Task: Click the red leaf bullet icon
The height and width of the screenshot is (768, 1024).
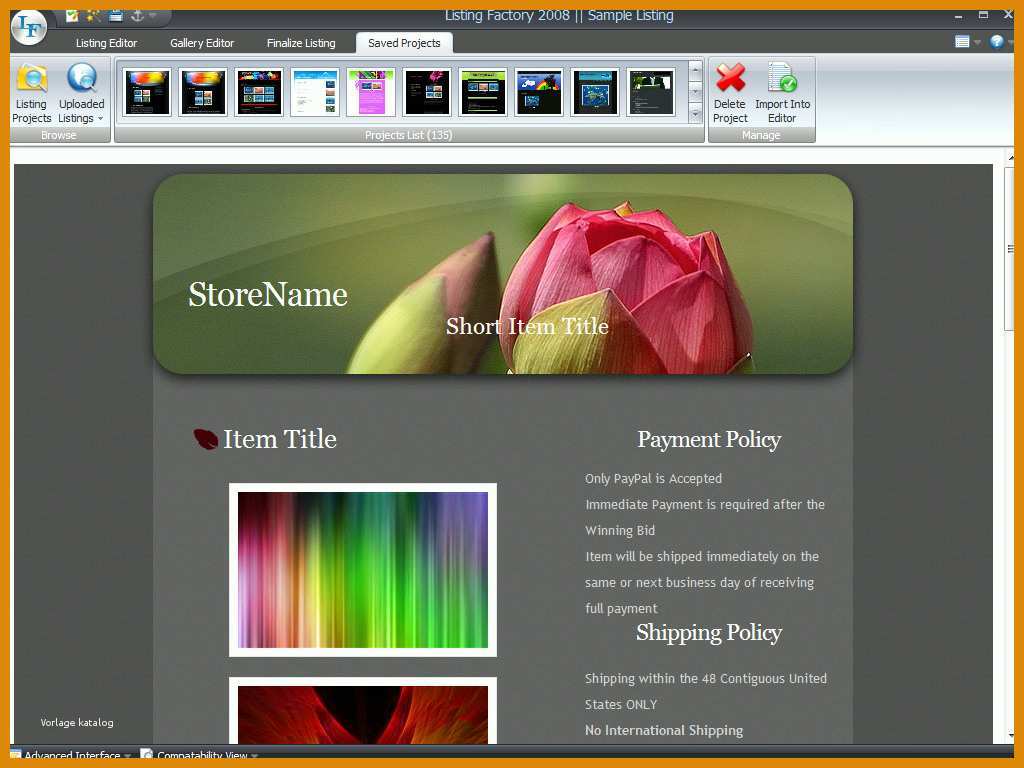Action: click(x=206, y=439)
